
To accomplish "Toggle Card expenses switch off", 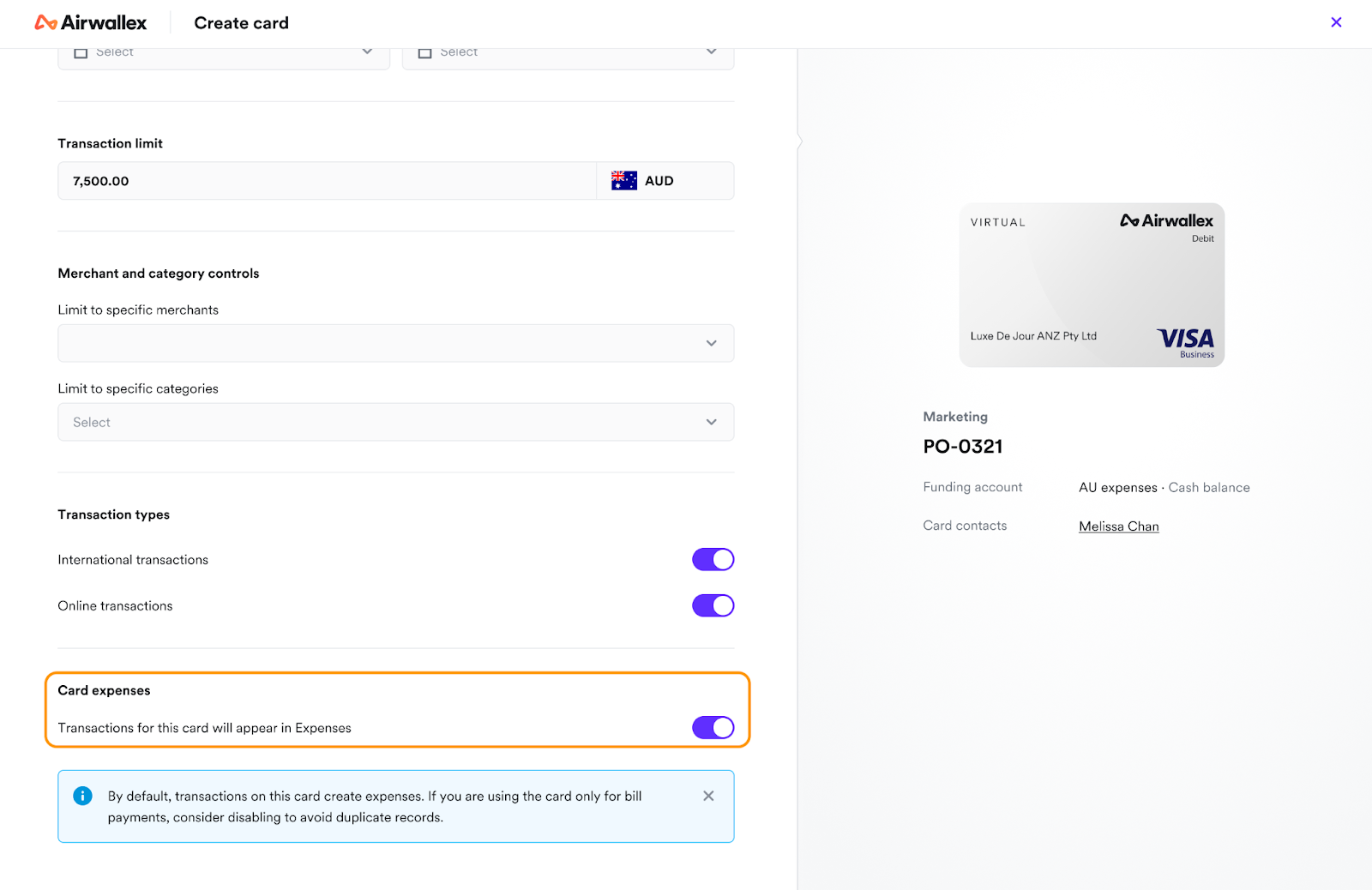I will pyautogui.click(x=713, y=728).
